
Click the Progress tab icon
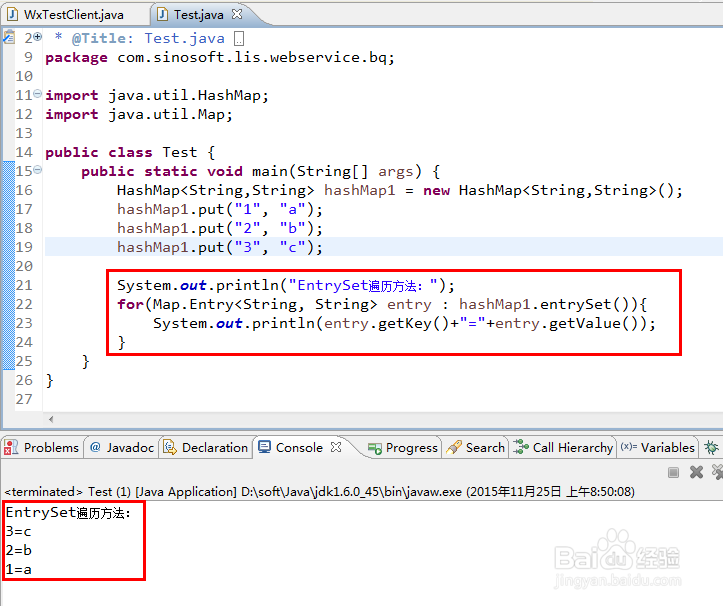[375, 448]
